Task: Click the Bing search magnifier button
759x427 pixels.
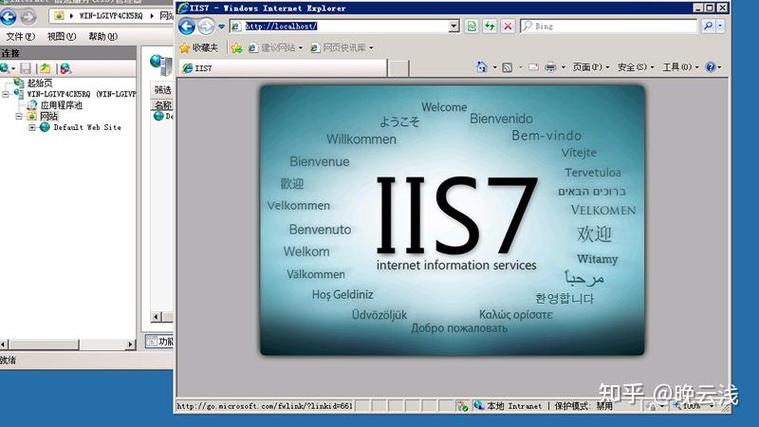Action: 708,26
